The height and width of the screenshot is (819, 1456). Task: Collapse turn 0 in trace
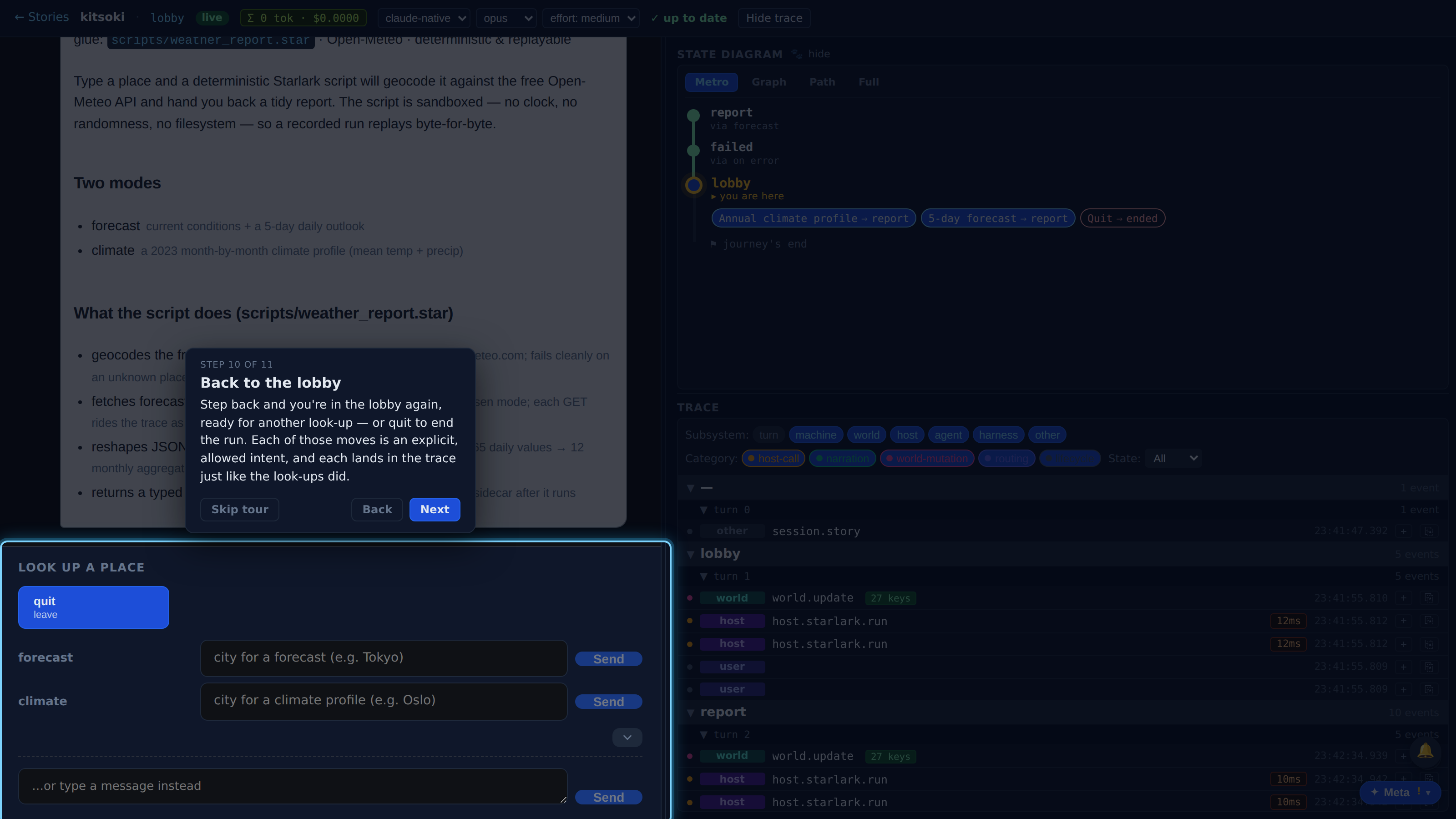pos(703,510)
